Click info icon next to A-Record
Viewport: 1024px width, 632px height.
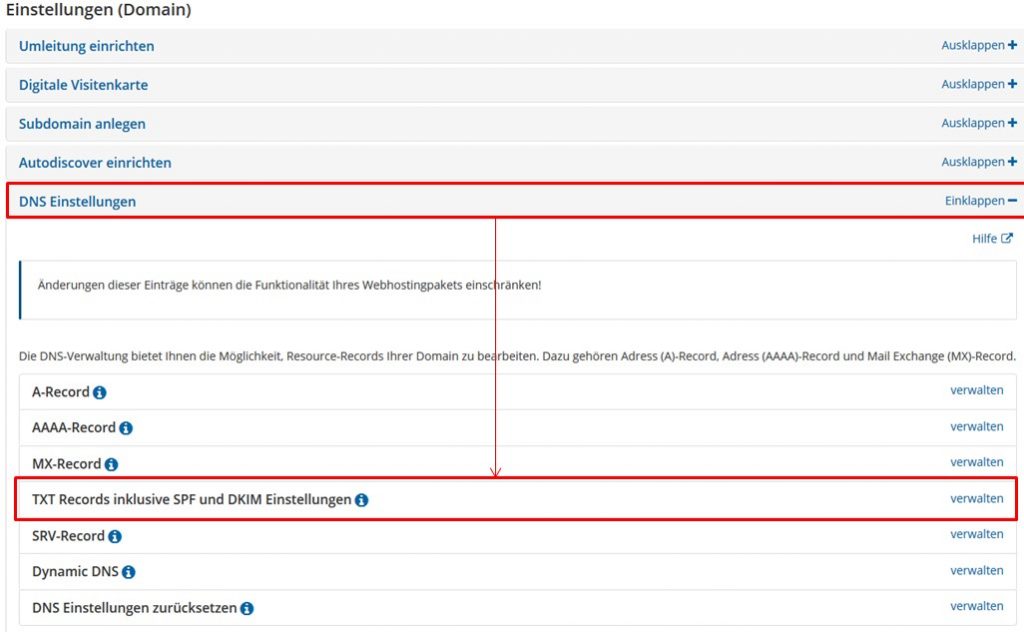point(100,393)
